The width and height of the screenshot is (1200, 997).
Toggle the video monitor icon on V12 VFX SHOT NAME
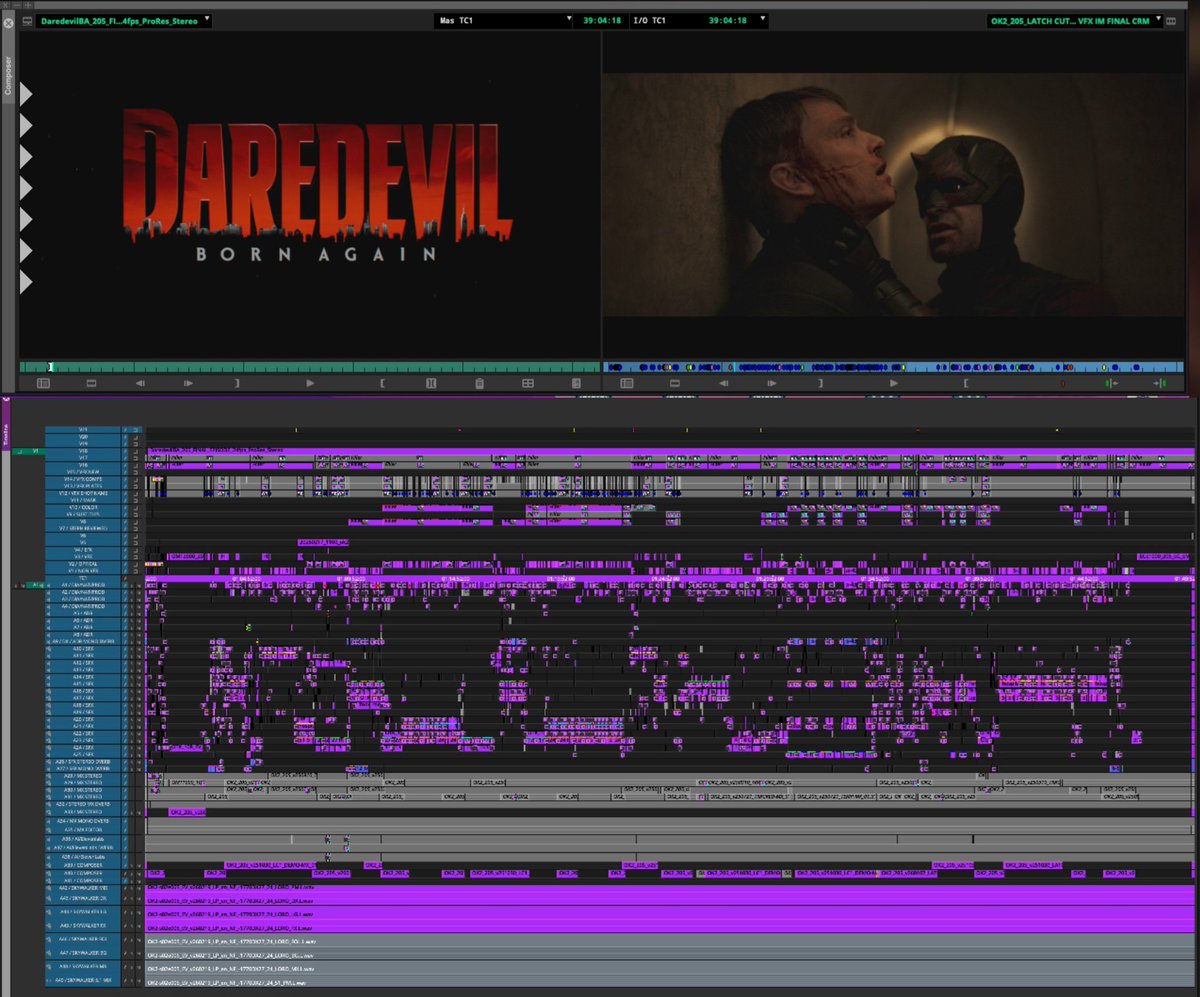135,493
